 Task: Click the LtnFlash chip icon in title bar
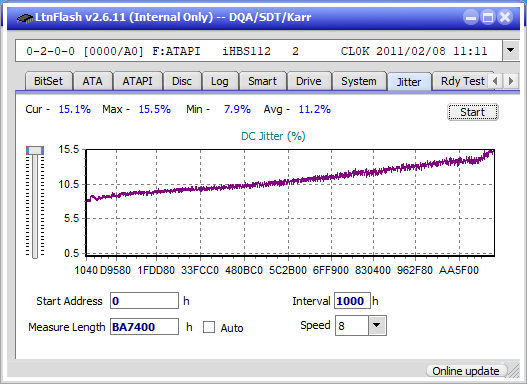[24, 17]
